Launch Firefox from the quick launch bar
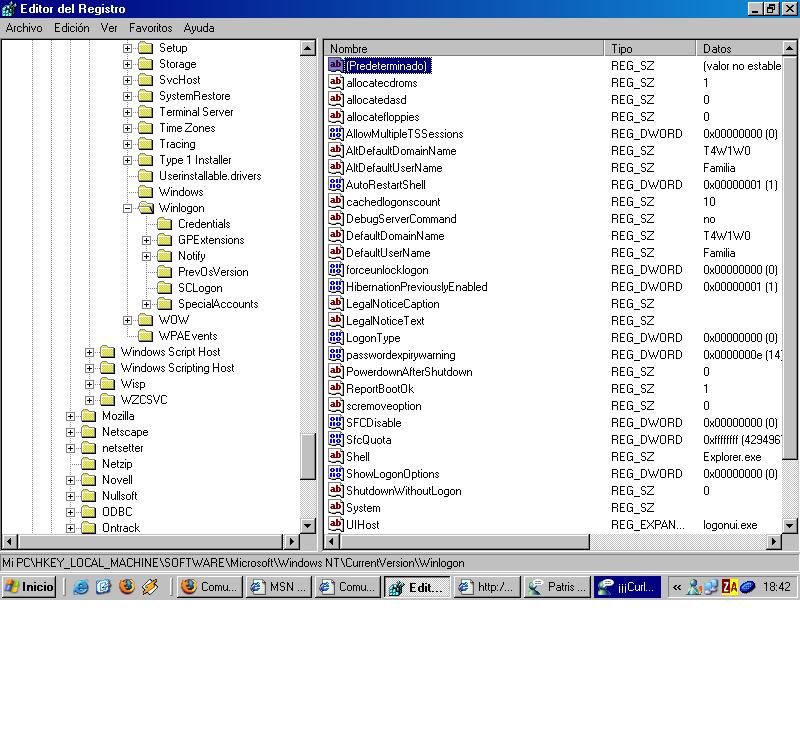The image size is (800, 730). pos(127,587)
